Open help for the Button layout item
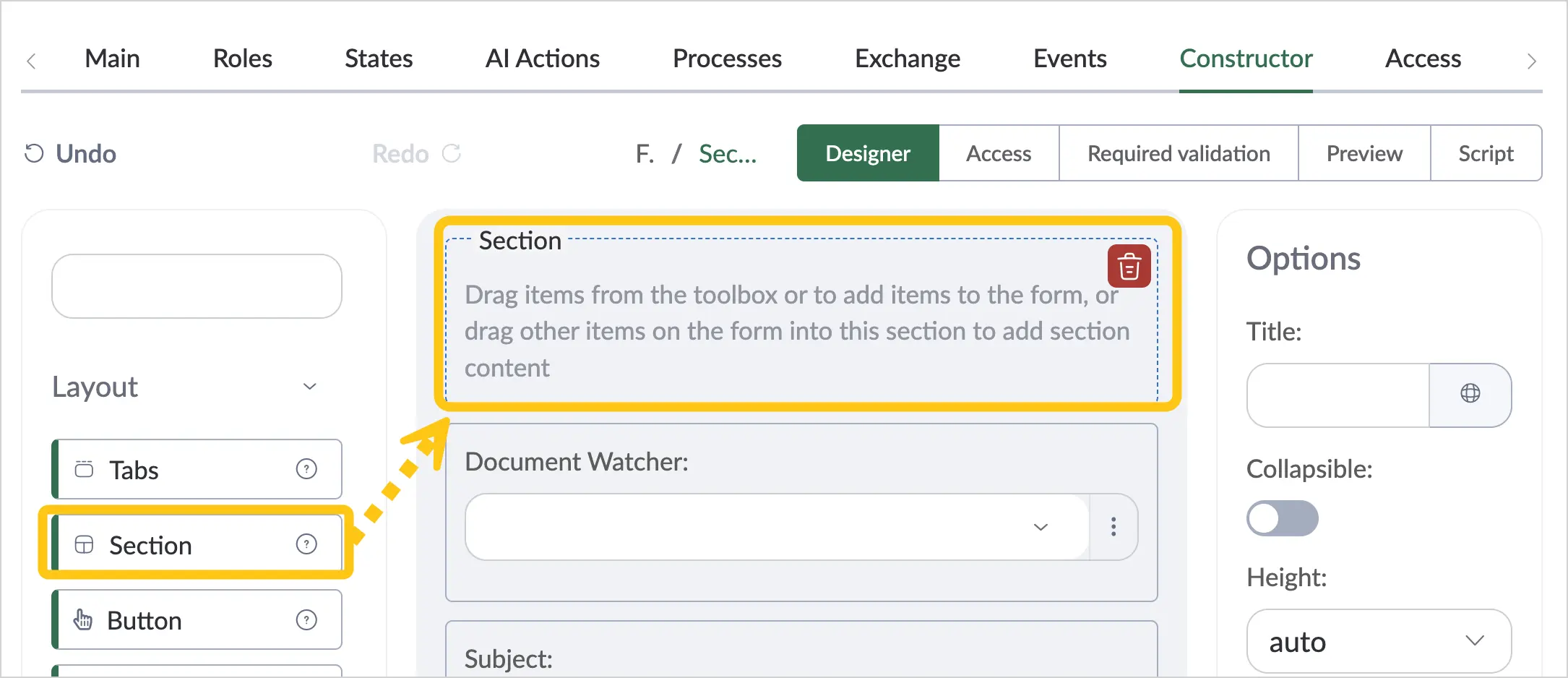Image resolution: width=1568 pixels, height=678 pixels. [306, 620]
